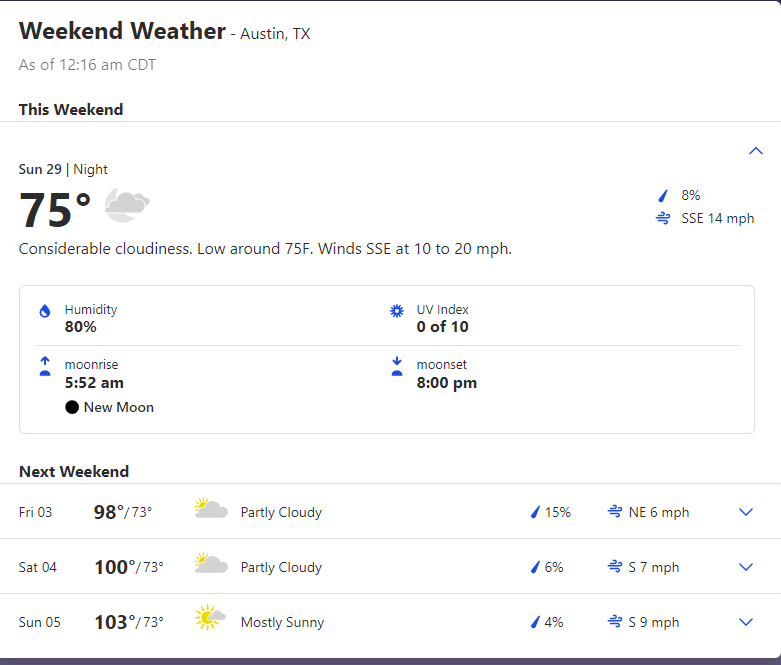Click the Next Weekend section heading
This screenshot has height=665, width=781.
[x=74, y=471]
